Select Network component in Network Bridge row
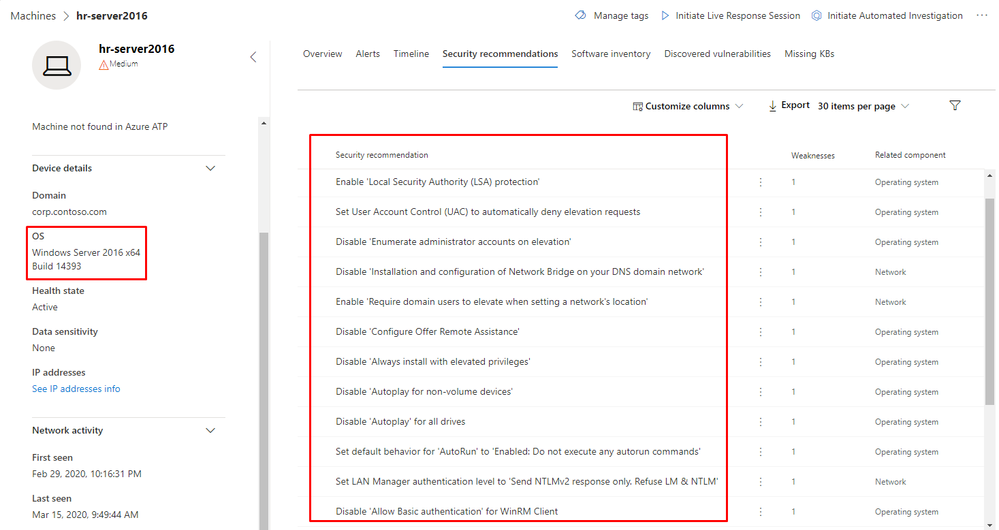 [x=890, y=272]
